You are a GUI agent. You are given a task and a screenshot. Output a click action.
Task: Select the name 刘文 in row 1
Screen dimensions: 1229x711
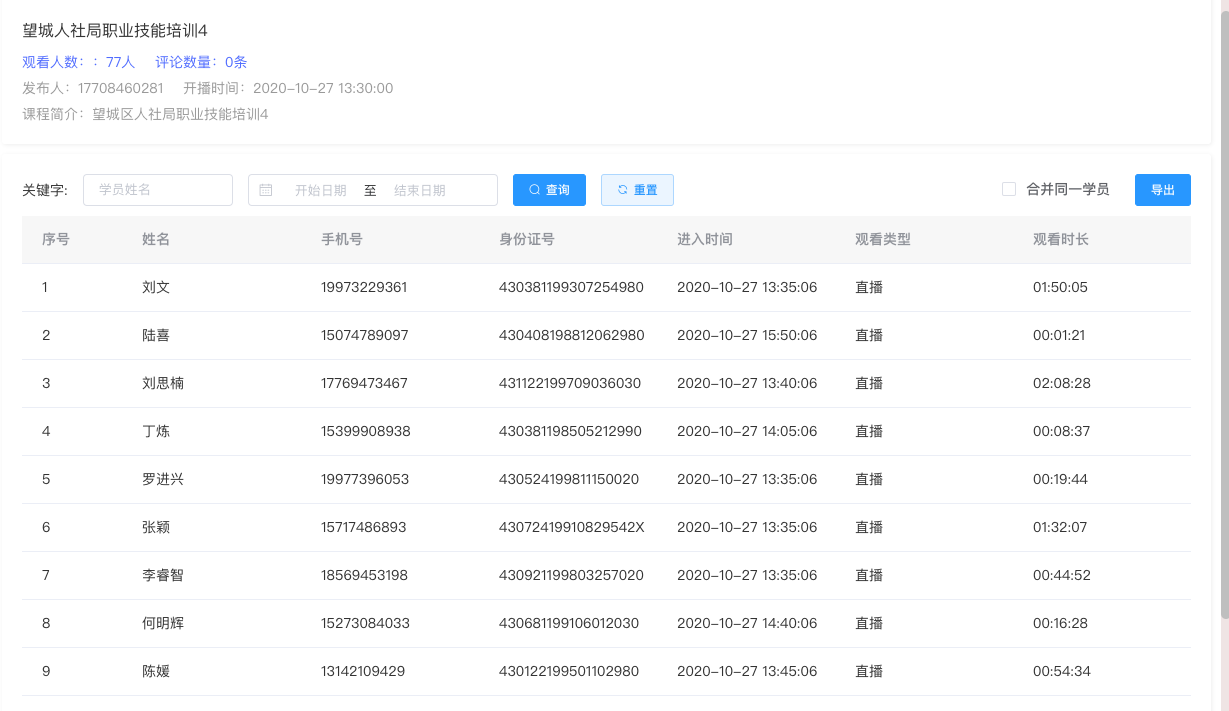click(156, 288)
